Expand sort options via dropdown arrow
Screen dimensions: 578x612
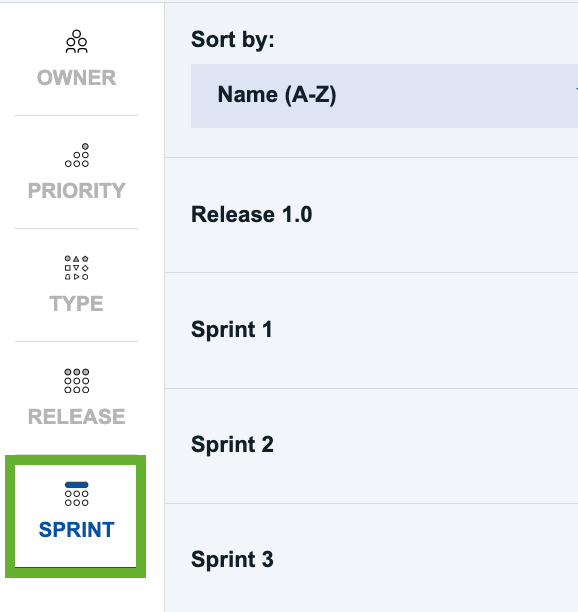[x=576, y=90]
